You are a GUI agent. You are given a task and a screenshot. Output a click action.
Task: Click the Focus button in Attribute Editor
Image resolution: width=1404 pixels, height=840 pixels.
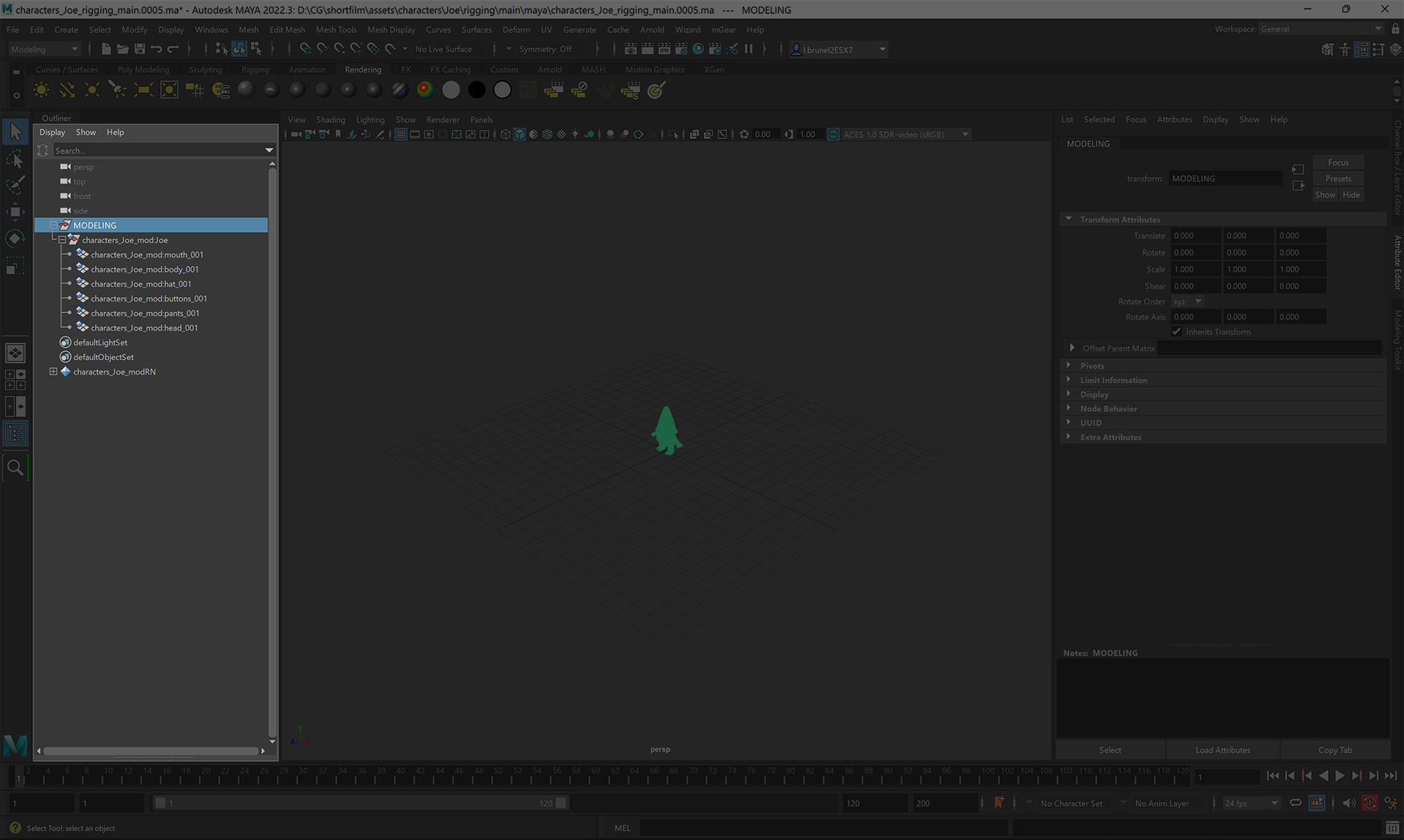[x=1337, y=162]
